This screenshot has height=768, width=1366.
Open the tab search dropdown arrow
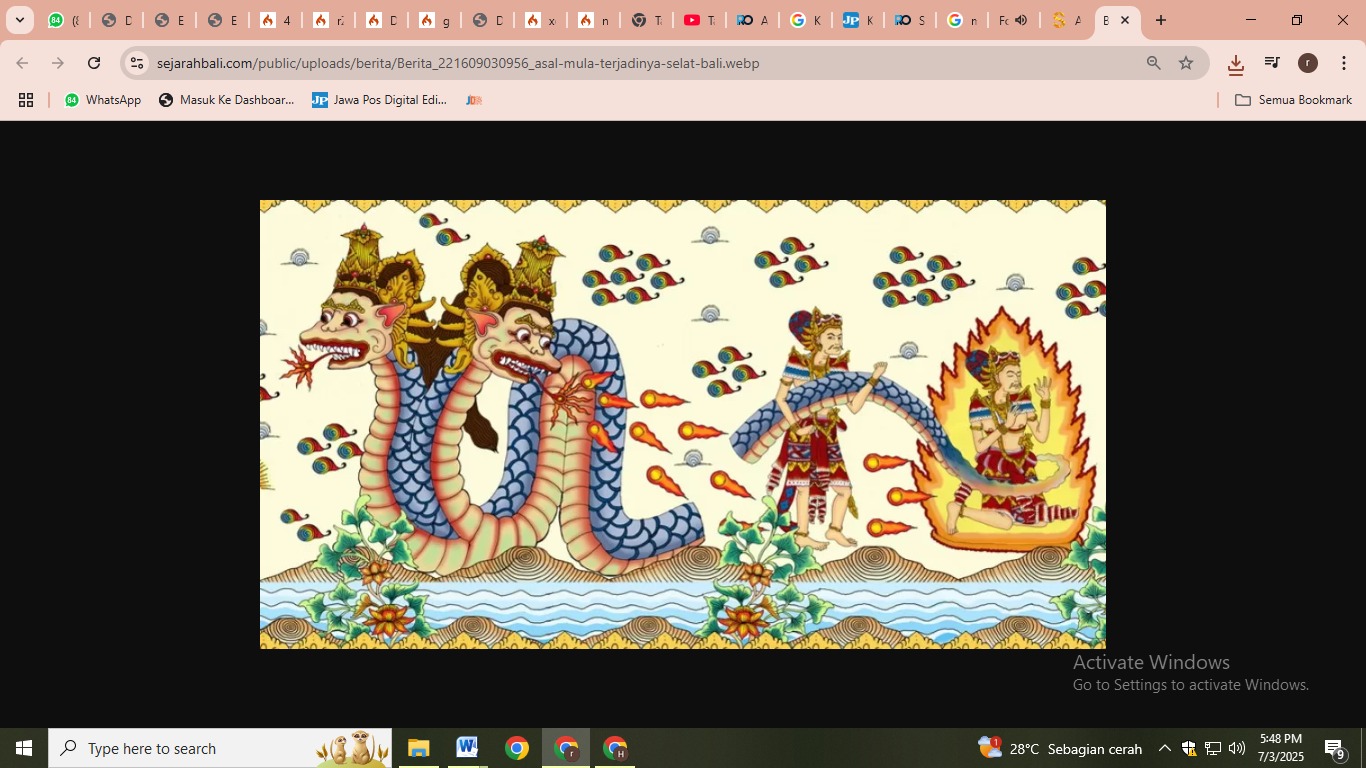tap(20, 20)
